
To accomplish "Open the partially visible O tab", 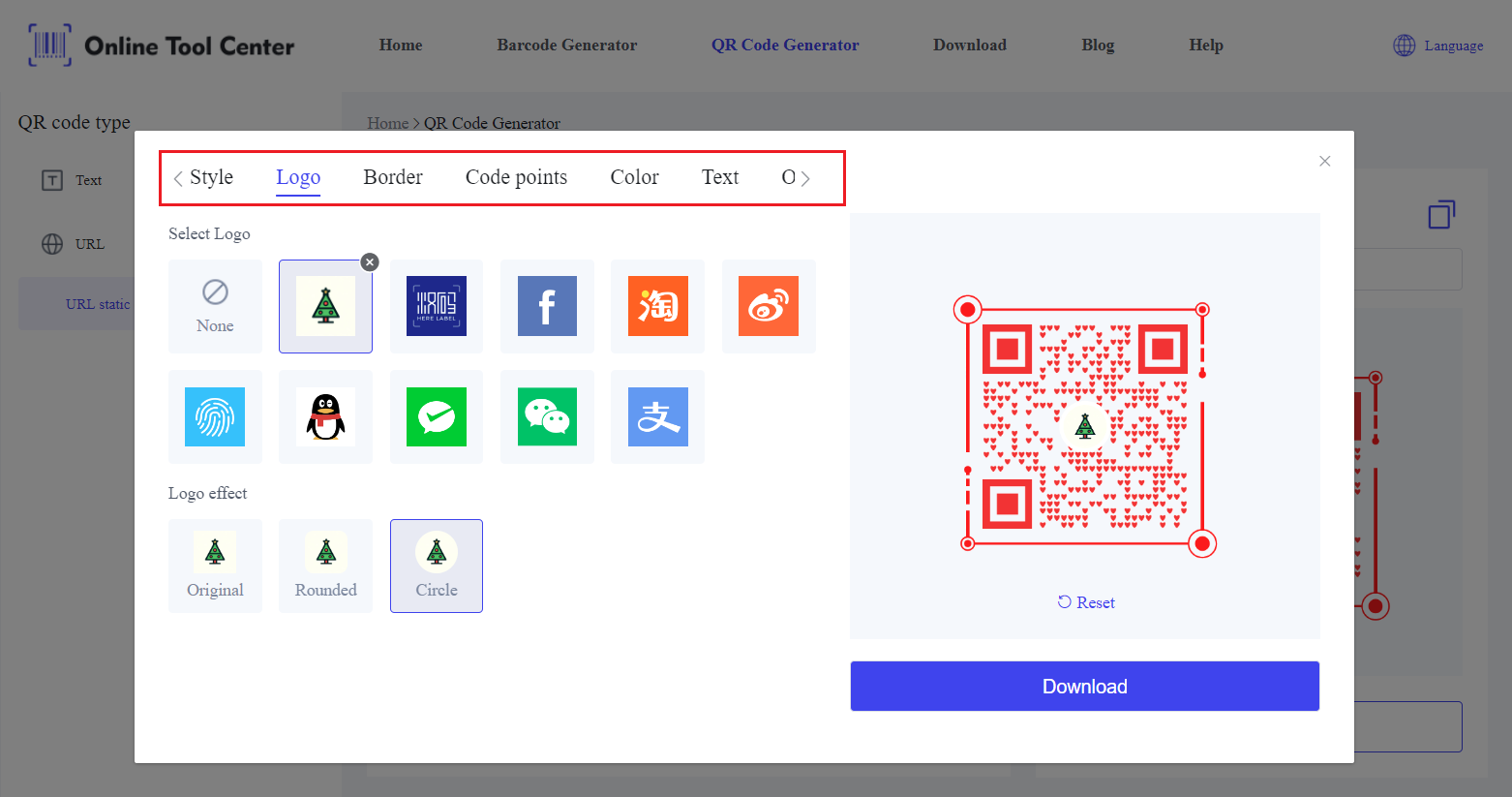I will [788, 177].
